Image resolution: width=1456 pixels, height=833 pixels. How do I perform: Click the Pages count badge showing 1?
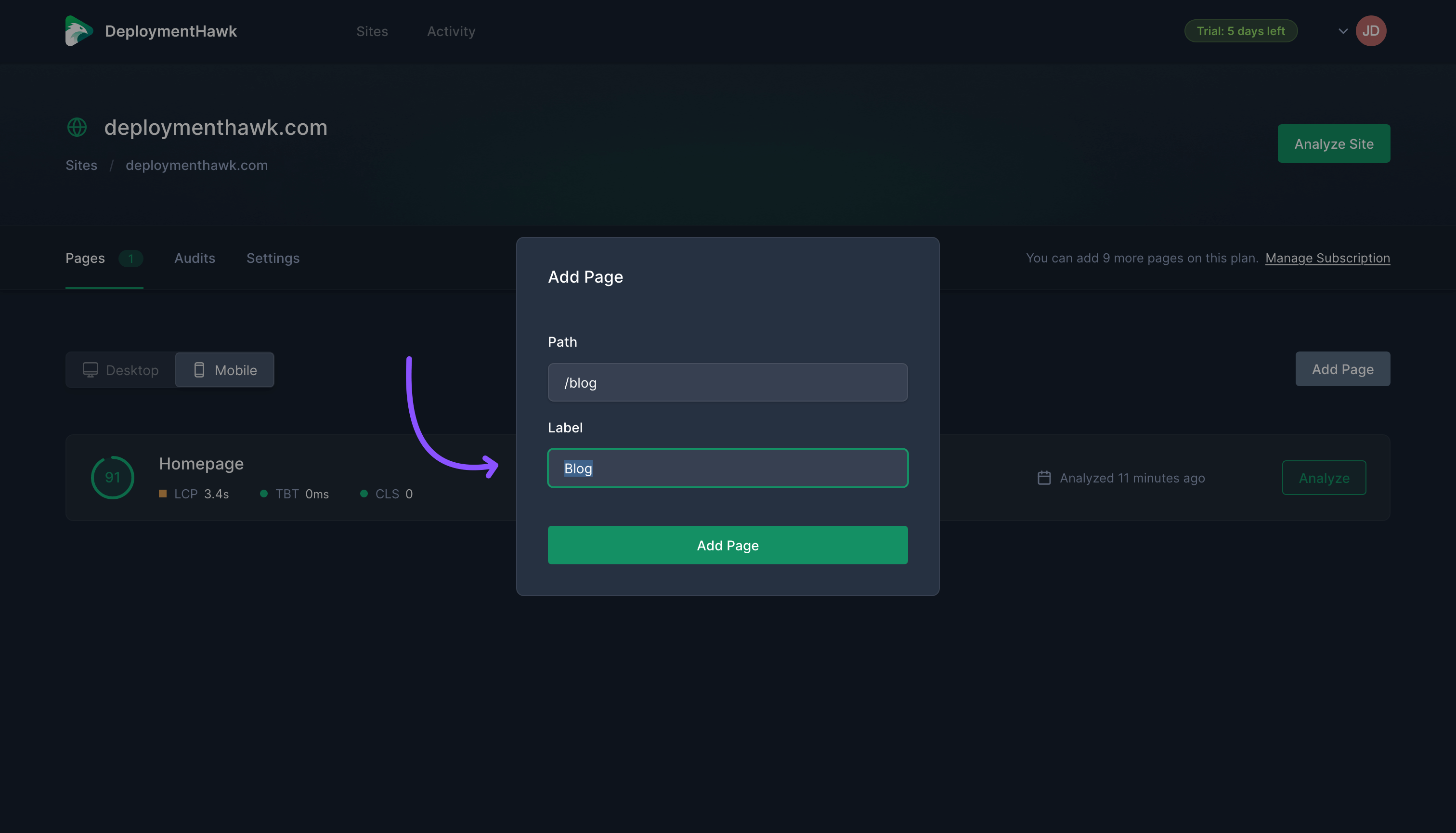[x=130, y=259]
